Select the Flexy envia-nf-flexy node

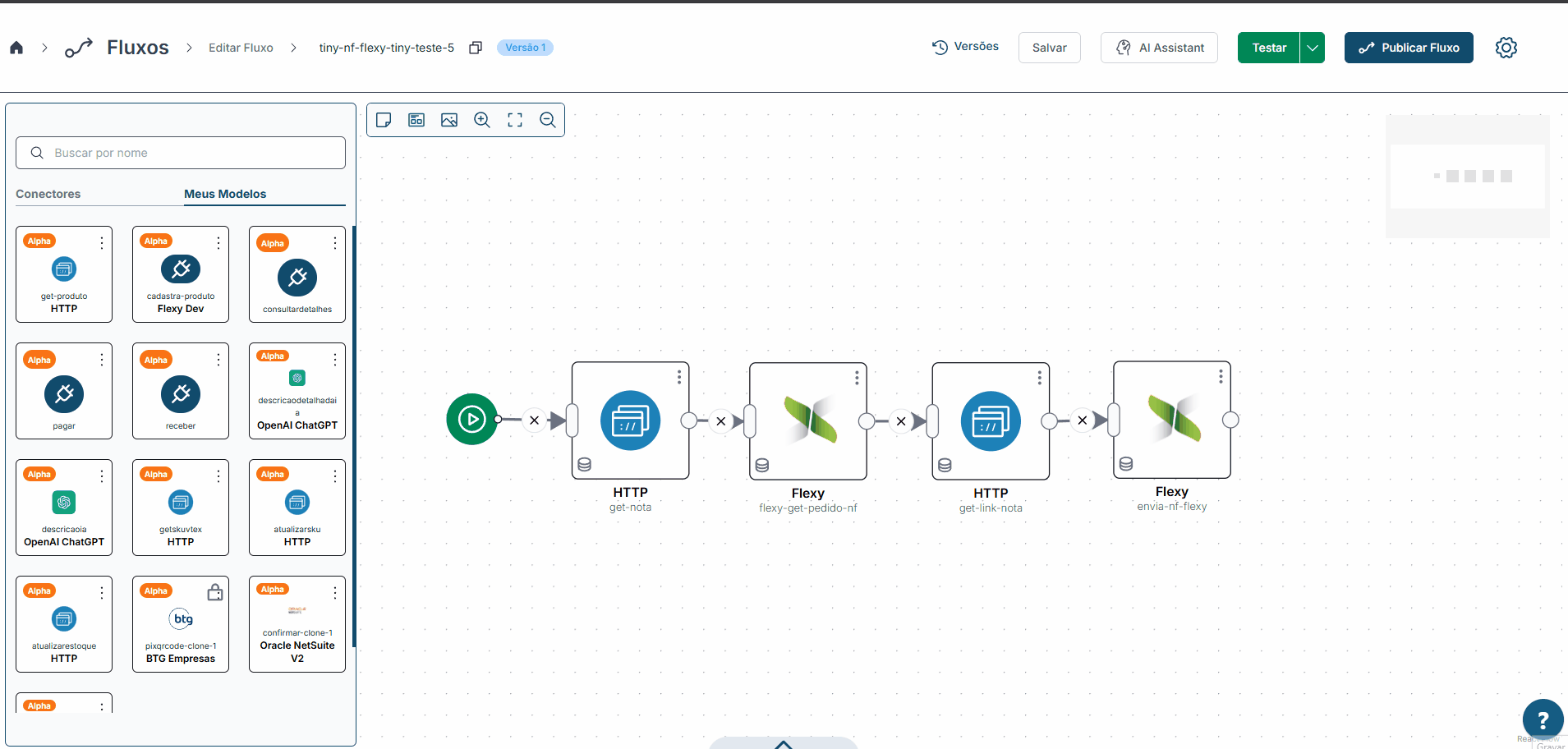point(1172,420)
